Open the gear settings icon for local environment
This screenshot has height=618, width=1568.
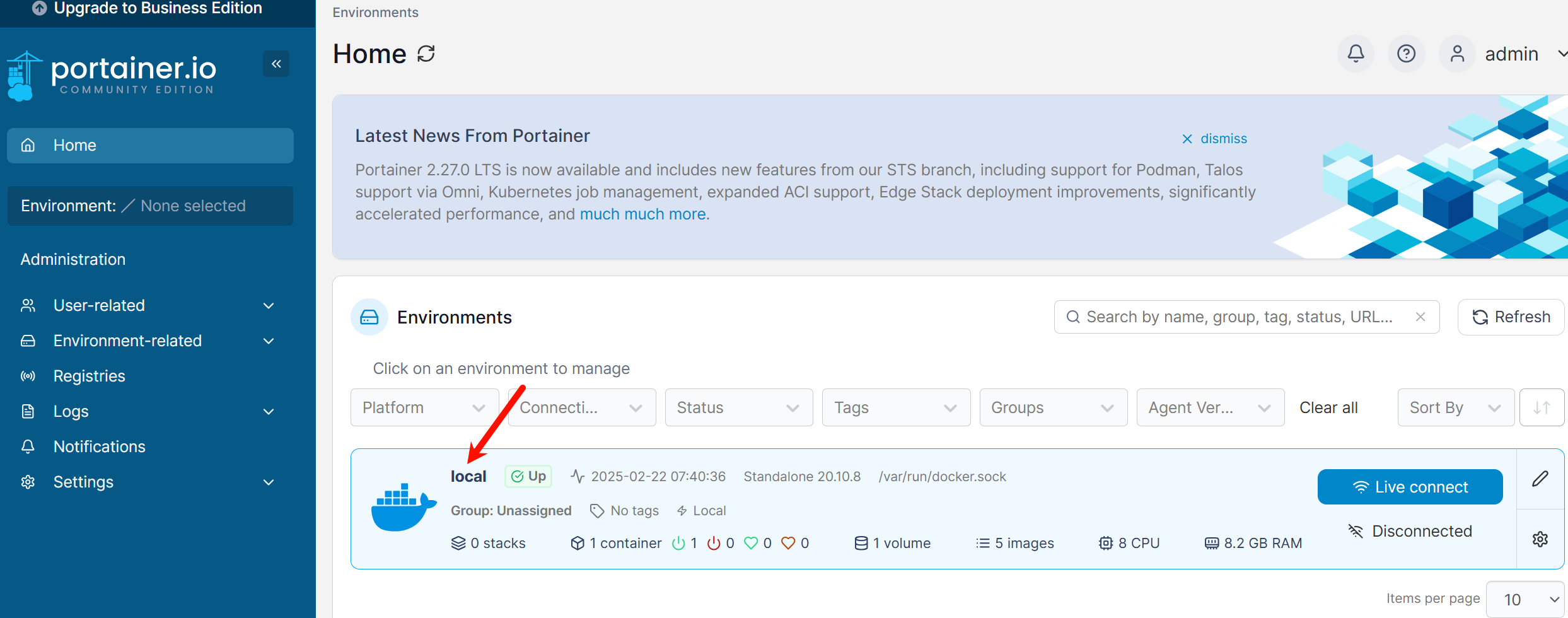click(x=1540, y=539)
